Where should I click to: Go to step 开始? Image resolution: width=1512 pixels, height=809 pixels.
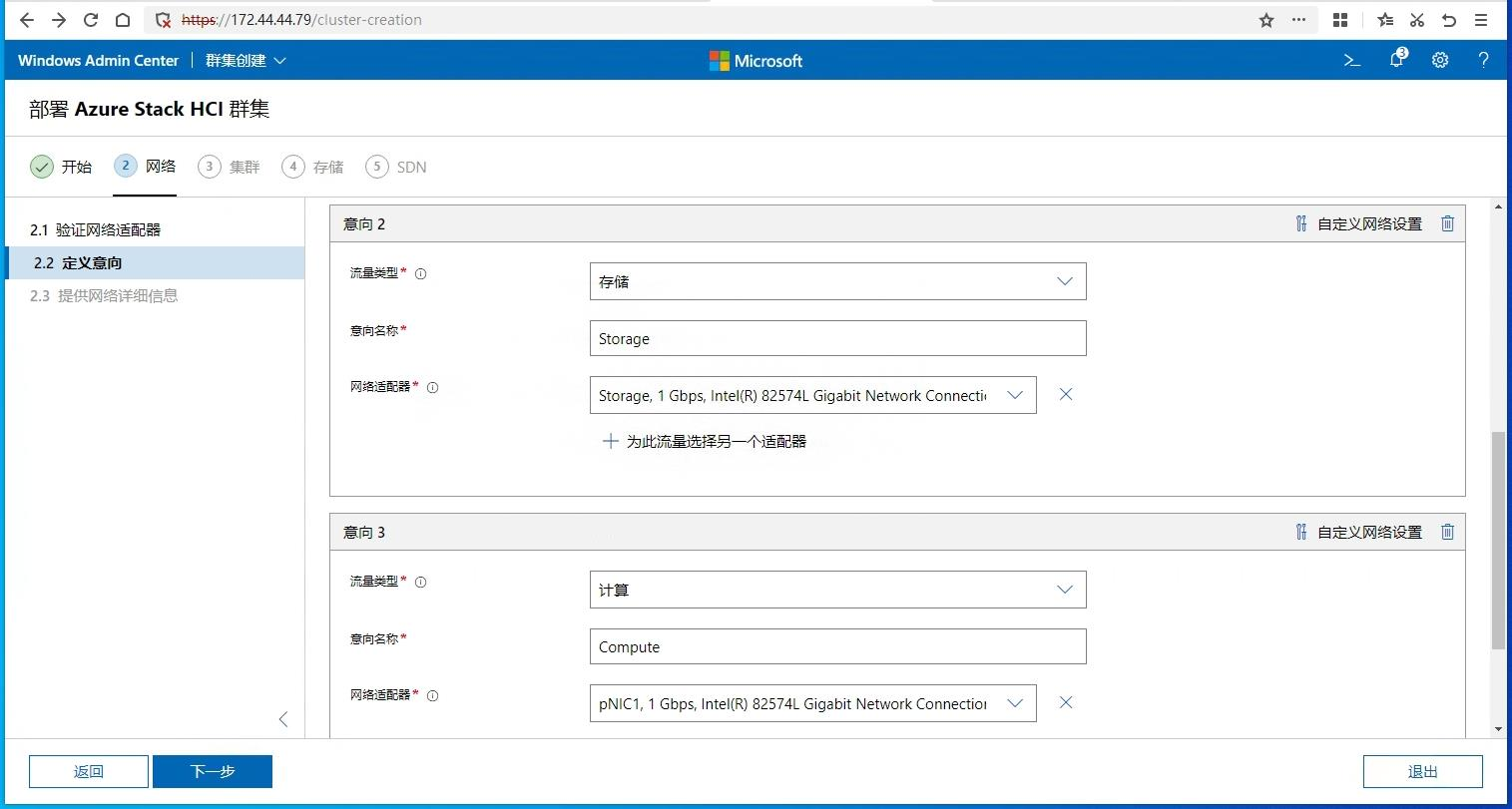coord(61,167)
